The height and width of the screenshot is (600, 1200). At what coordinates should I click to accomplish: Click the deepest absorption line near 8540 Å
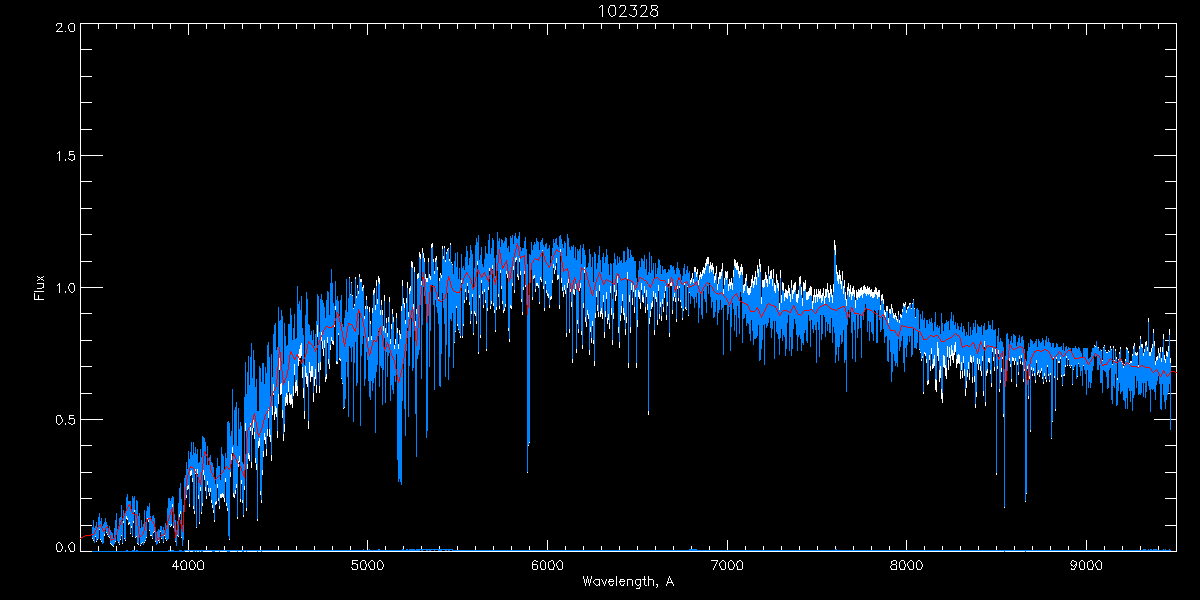tap(1004, 503)
